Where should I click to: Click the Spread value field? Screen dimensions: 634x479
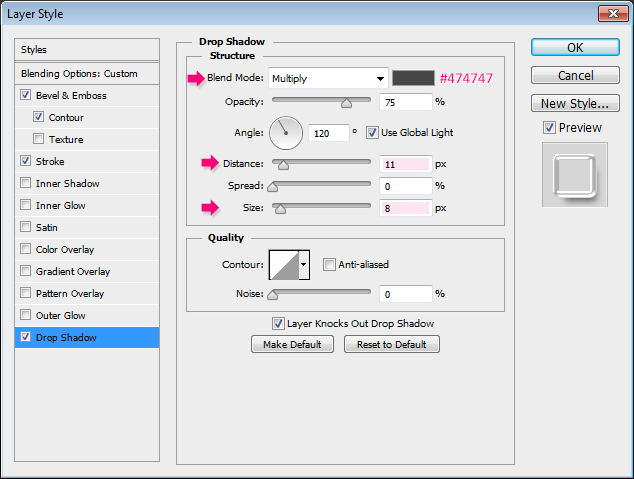pos(406,186)
